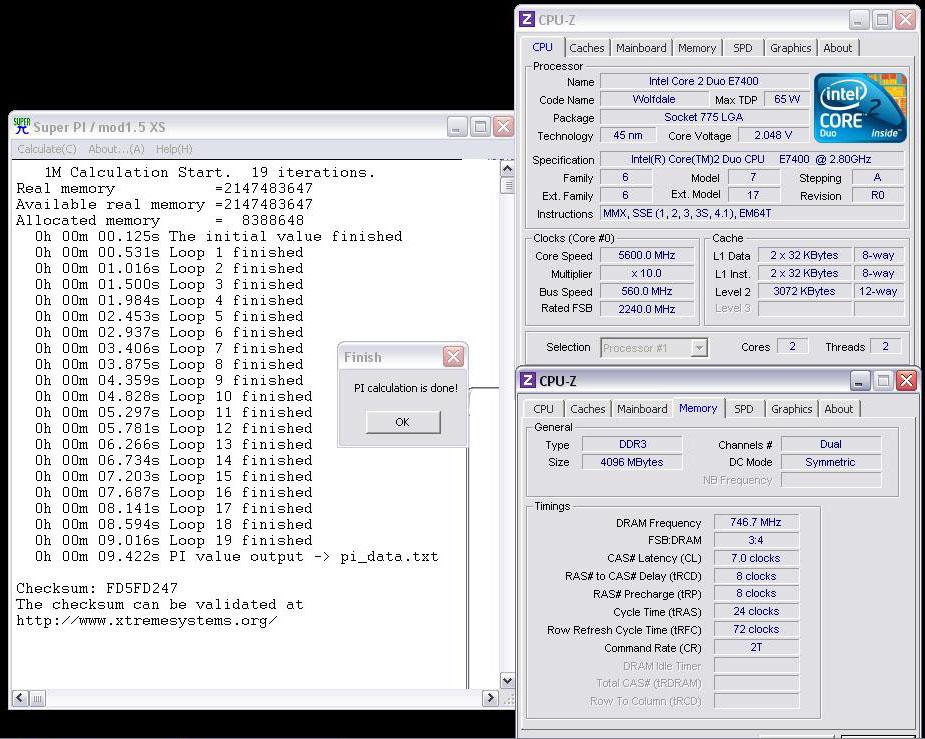This screenshot has height=739, width=925.
Task: Click the DRAM Frequency value 746.7 MHz
Action: point(756,522)
